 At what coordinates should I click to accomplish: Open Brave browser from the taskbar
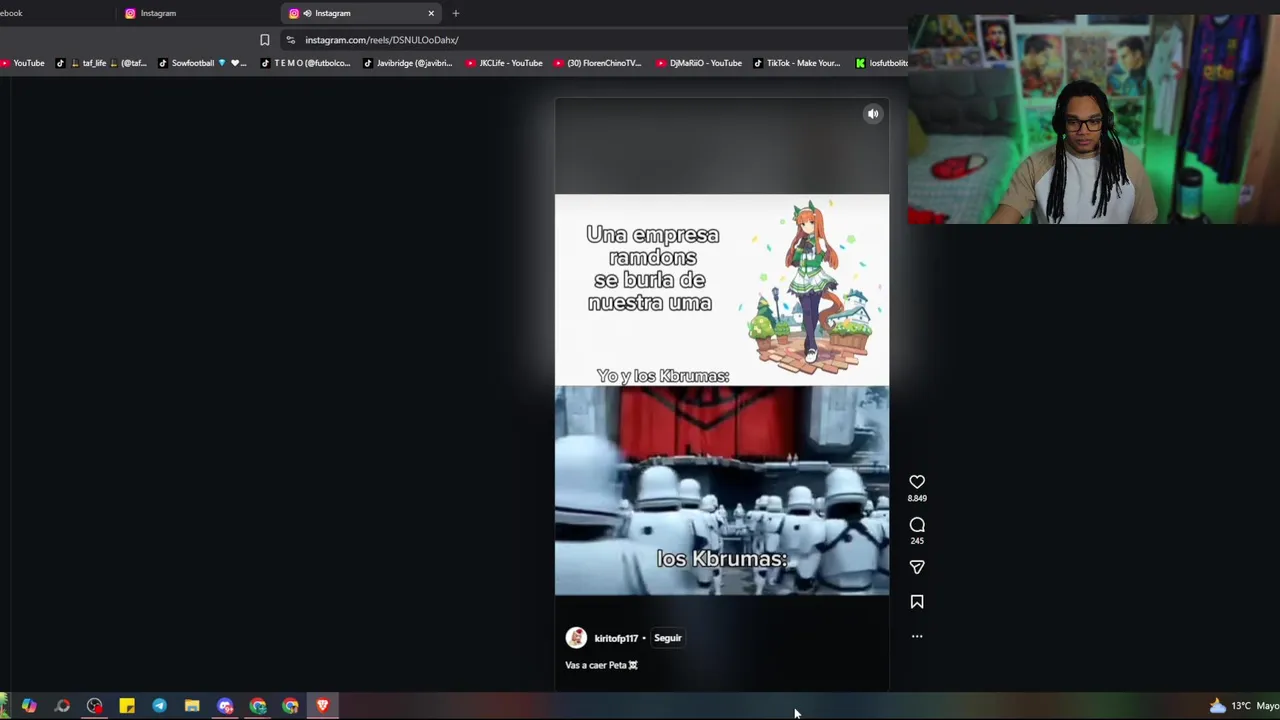[x=322, y=706]
